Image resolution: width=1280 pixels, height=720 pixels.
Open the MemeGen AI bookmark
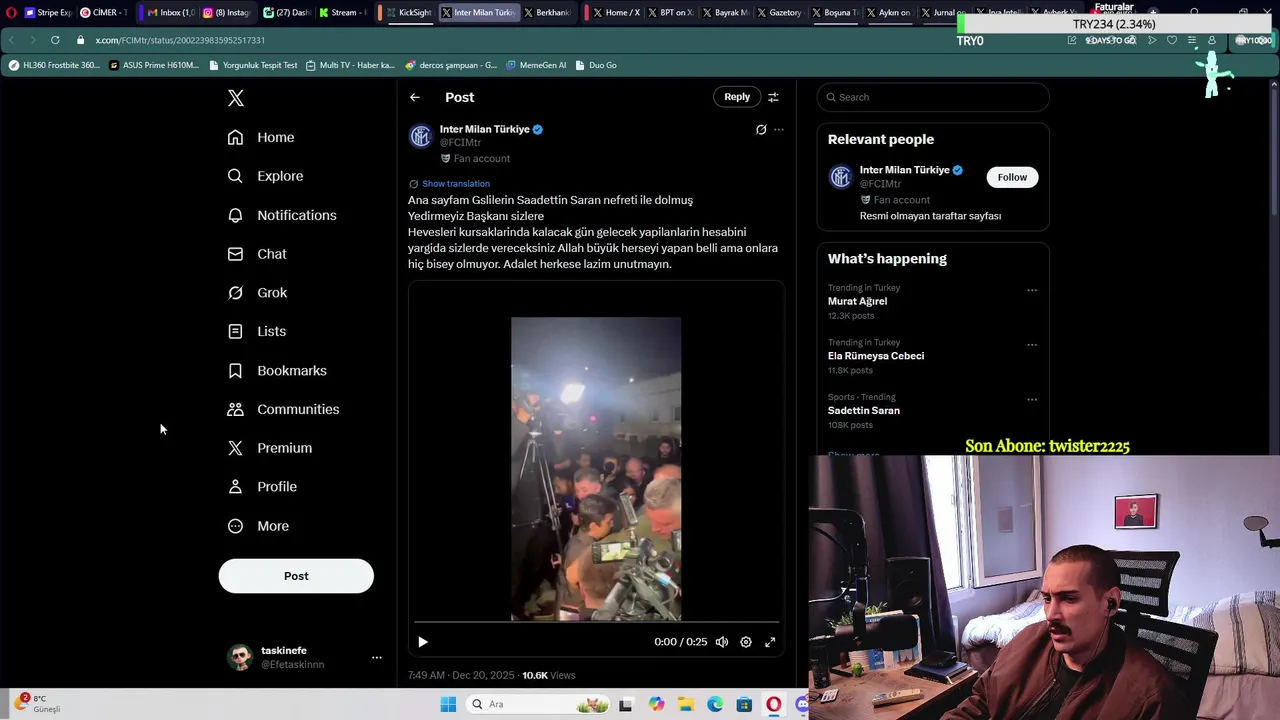coord(536,65)
